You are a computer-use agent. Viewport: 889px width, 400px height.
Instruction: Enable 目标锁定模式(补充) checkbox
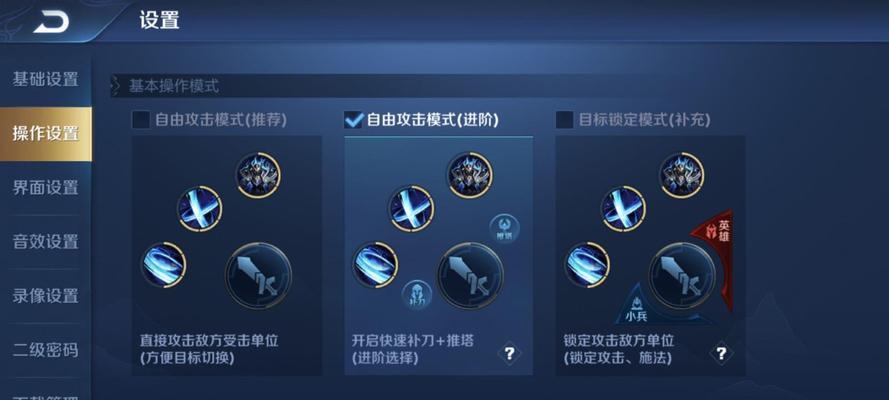(565, 120)
